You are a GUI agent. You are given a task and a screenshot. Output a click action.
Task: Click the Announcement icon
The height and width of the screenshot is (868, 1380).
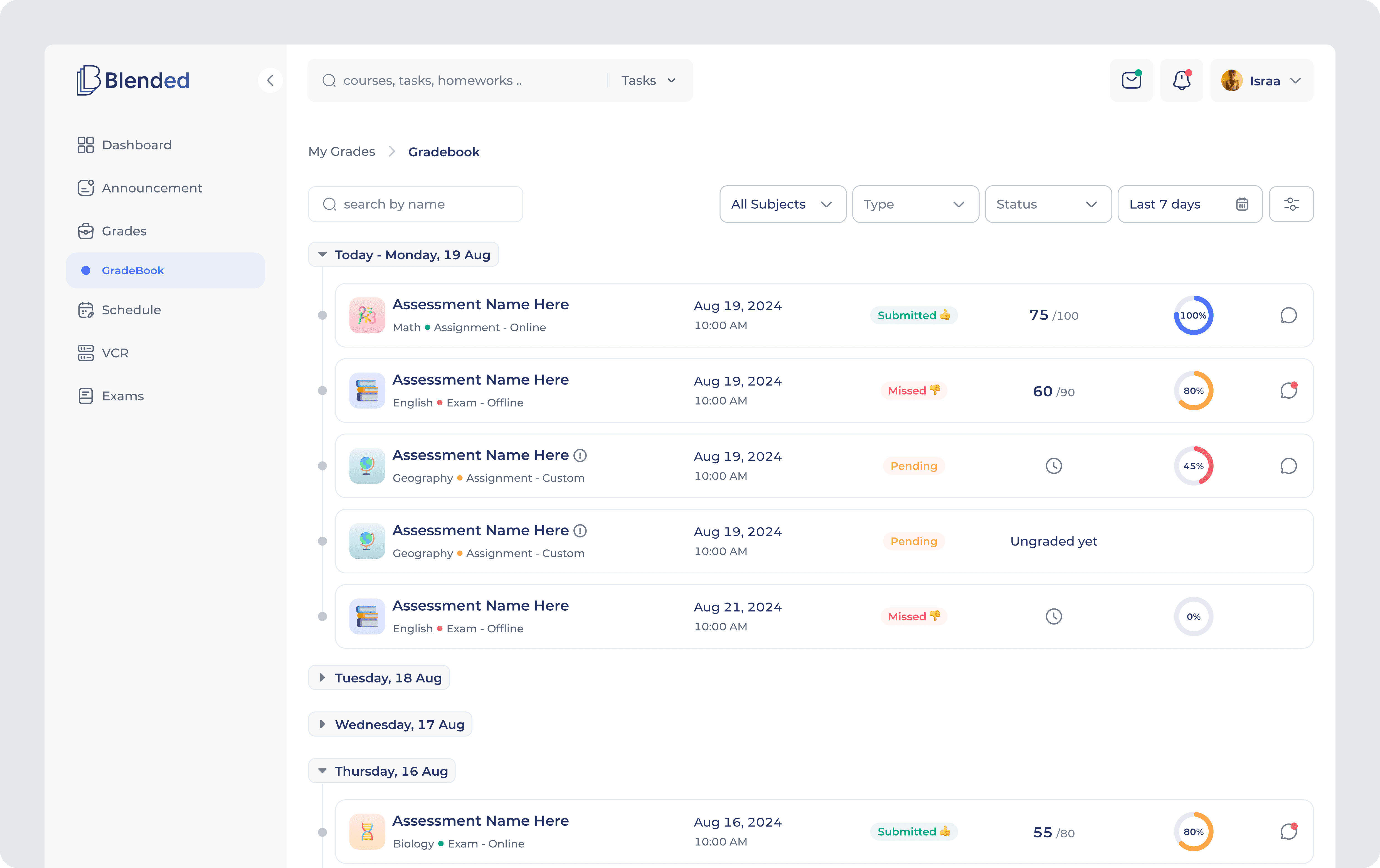[x=86, y=187]
